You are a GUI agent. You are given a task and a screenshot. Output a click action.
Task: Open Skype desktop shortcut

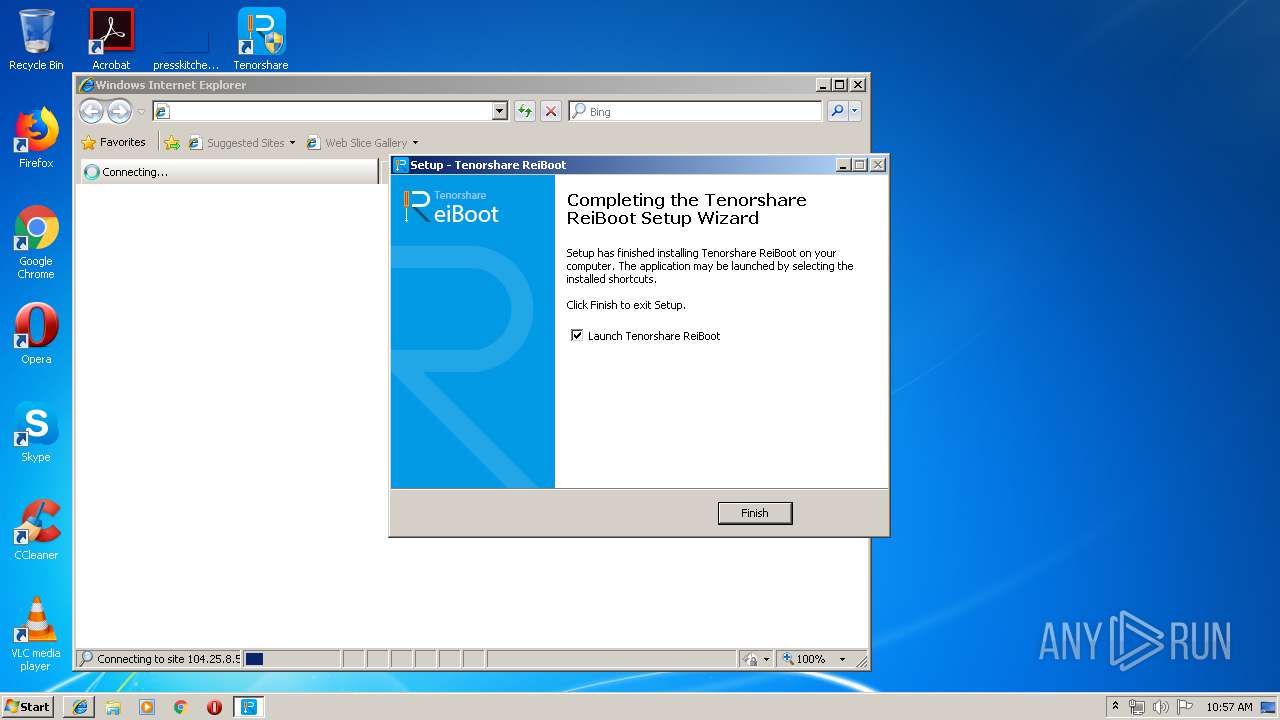36,432
